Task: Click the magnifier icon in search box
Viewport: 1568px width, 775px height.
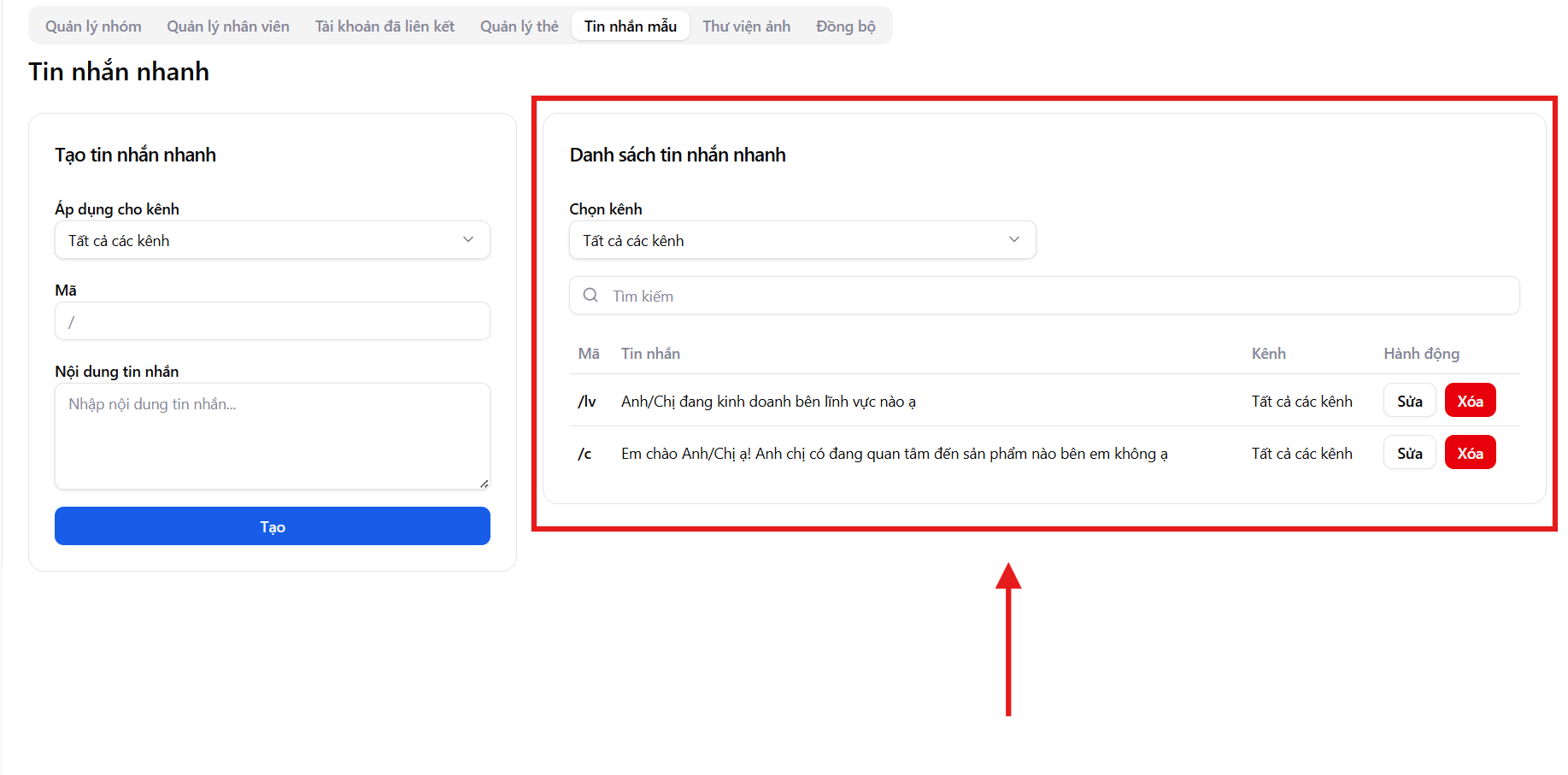Action: tap(590, 296)
